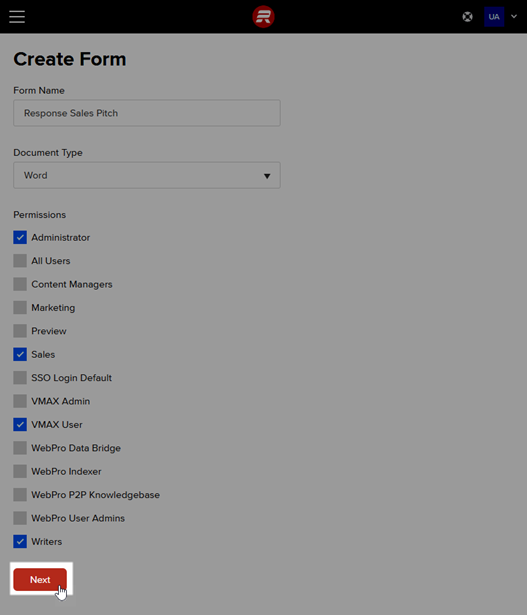Open the help lifebuoy icon
The height and width of the screenshot is (615, 527).
[467, 17]
